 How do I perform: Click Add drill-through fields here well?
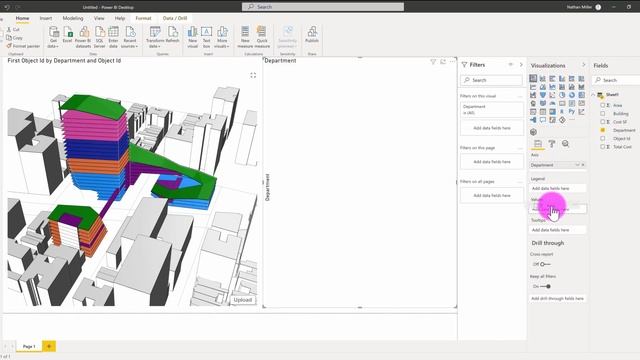(558, 298)
